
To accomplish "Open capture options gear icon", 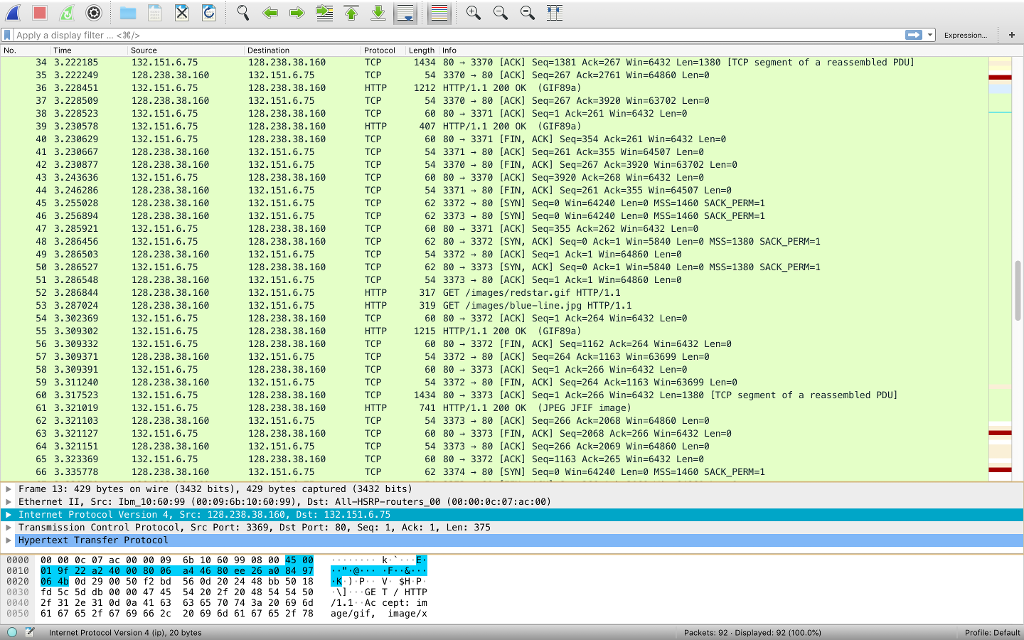I will (x=93, y=12).
